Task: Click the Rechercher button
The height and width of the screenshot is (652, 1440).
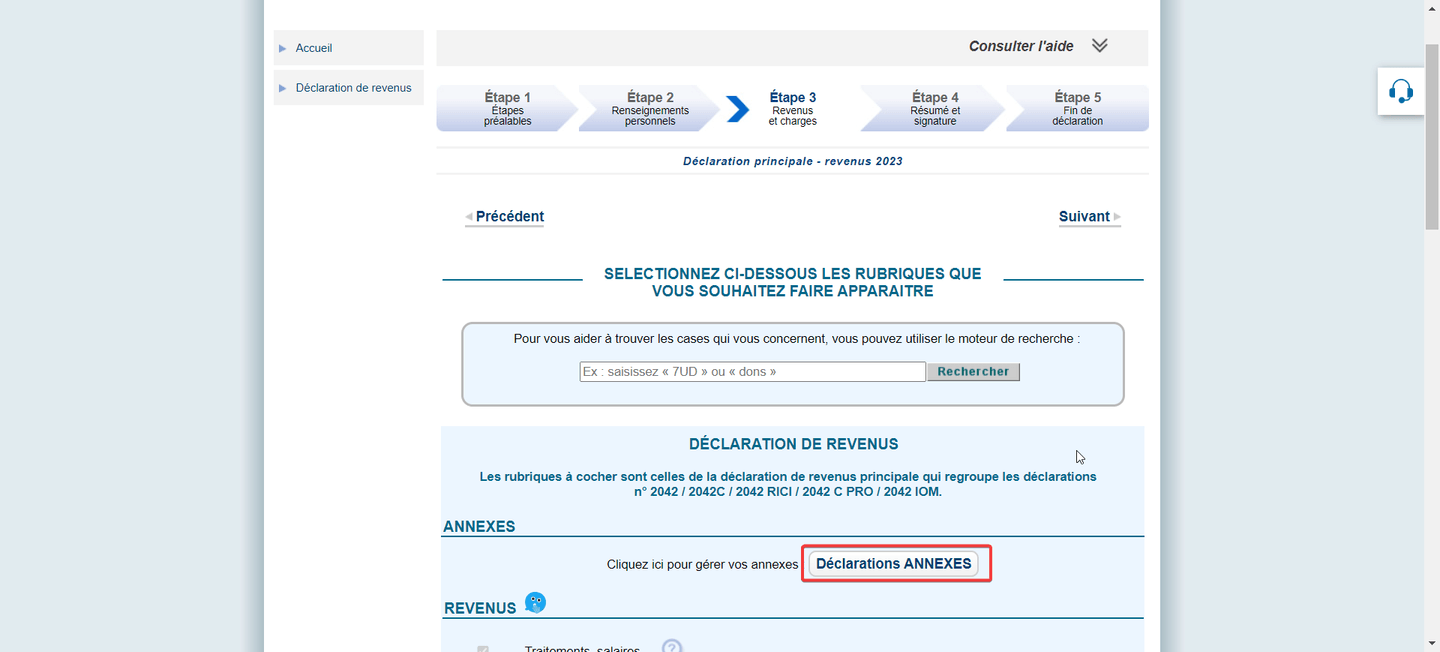Action: [x=973, y=371]
